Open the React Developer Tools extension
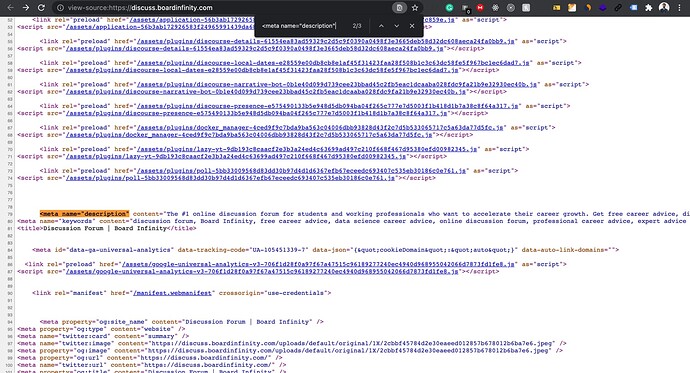Viewport: 690px width, 373px height. [495, 7]
